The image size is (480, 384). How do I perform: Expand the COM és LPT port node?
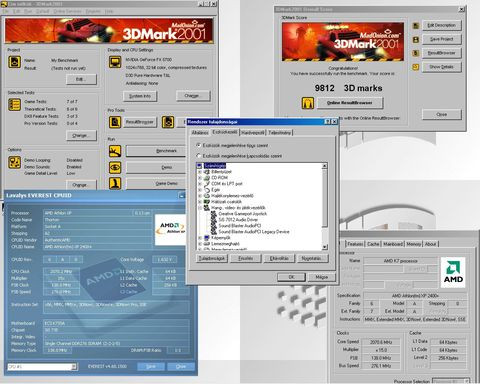click(x=200, y=184)
